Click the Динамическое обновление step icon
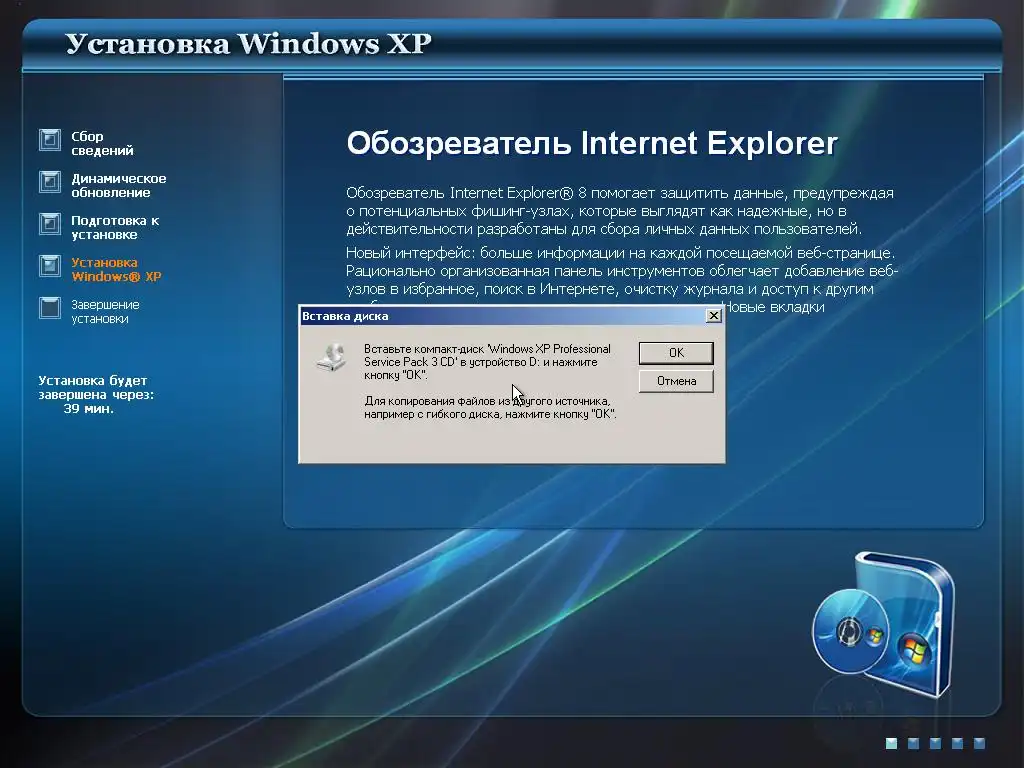The height and width of the screenshot is (768, 1024). point(50,182)
